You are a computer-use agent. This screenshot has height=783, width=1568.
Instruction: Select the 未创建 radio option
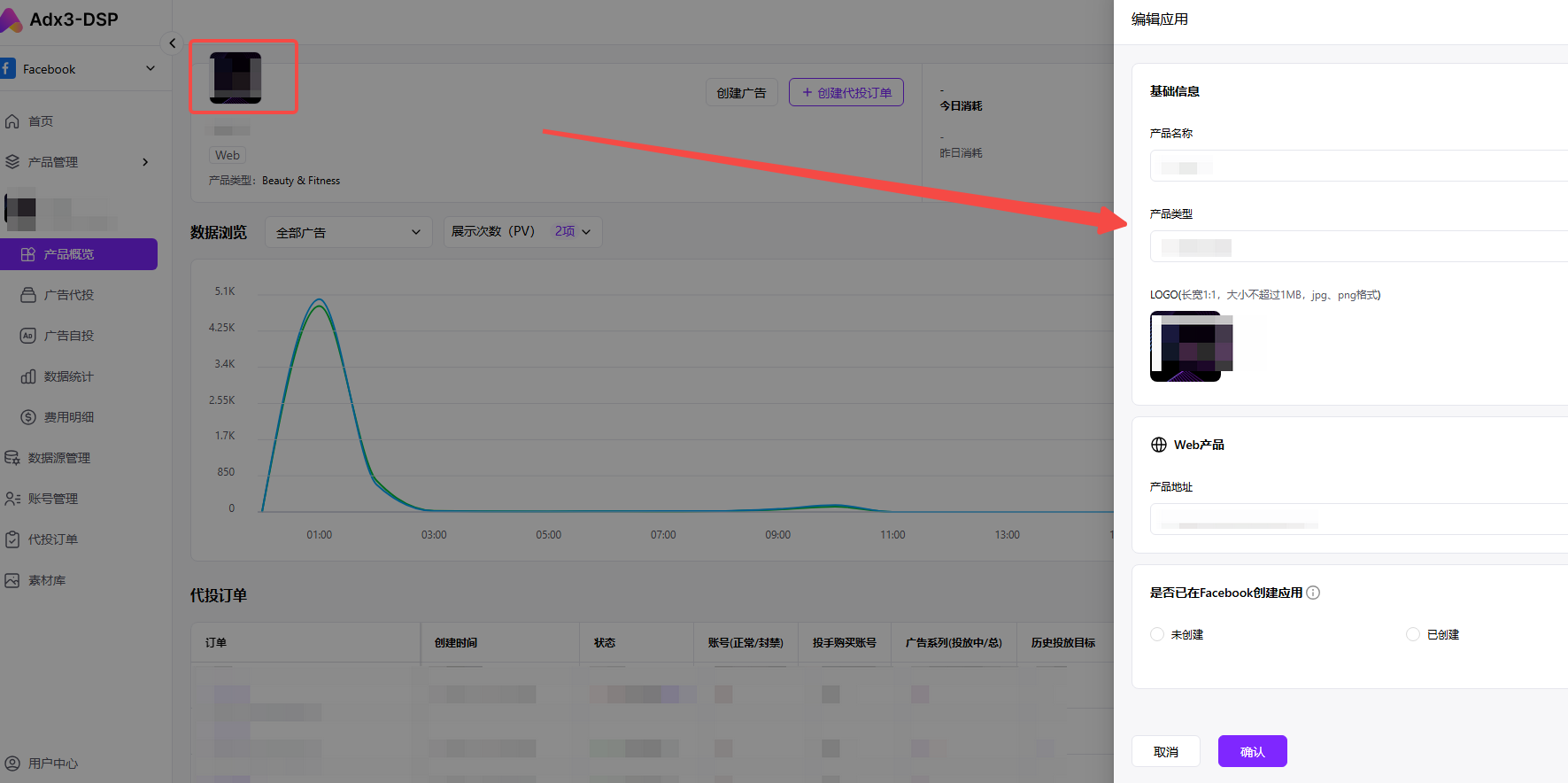point(1157,634)
